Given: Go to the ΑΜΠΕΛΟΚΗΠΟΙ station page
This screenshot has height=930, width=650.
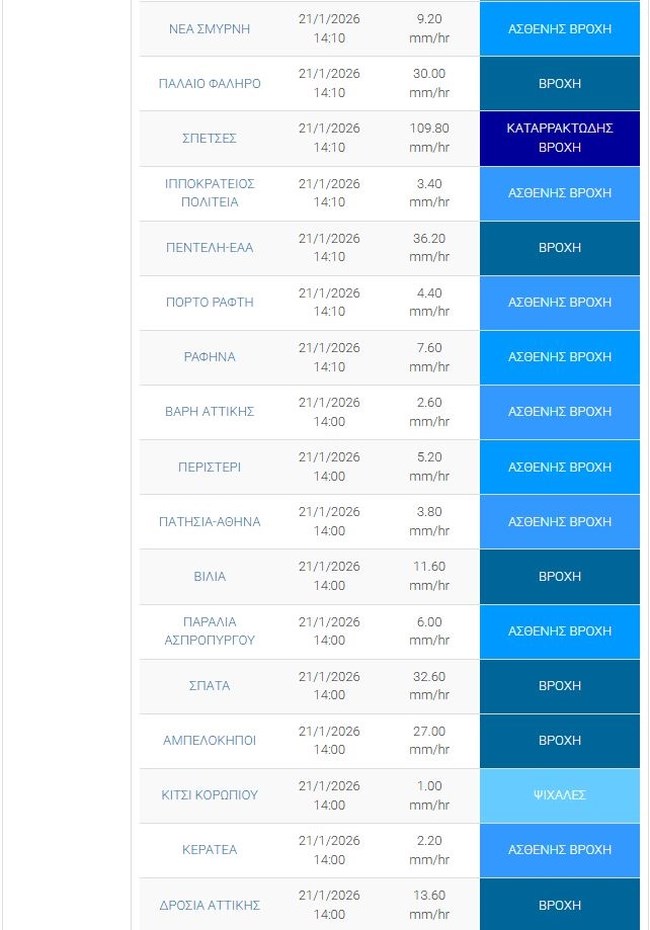Looking at the screenshot, I should click(209, 741).
